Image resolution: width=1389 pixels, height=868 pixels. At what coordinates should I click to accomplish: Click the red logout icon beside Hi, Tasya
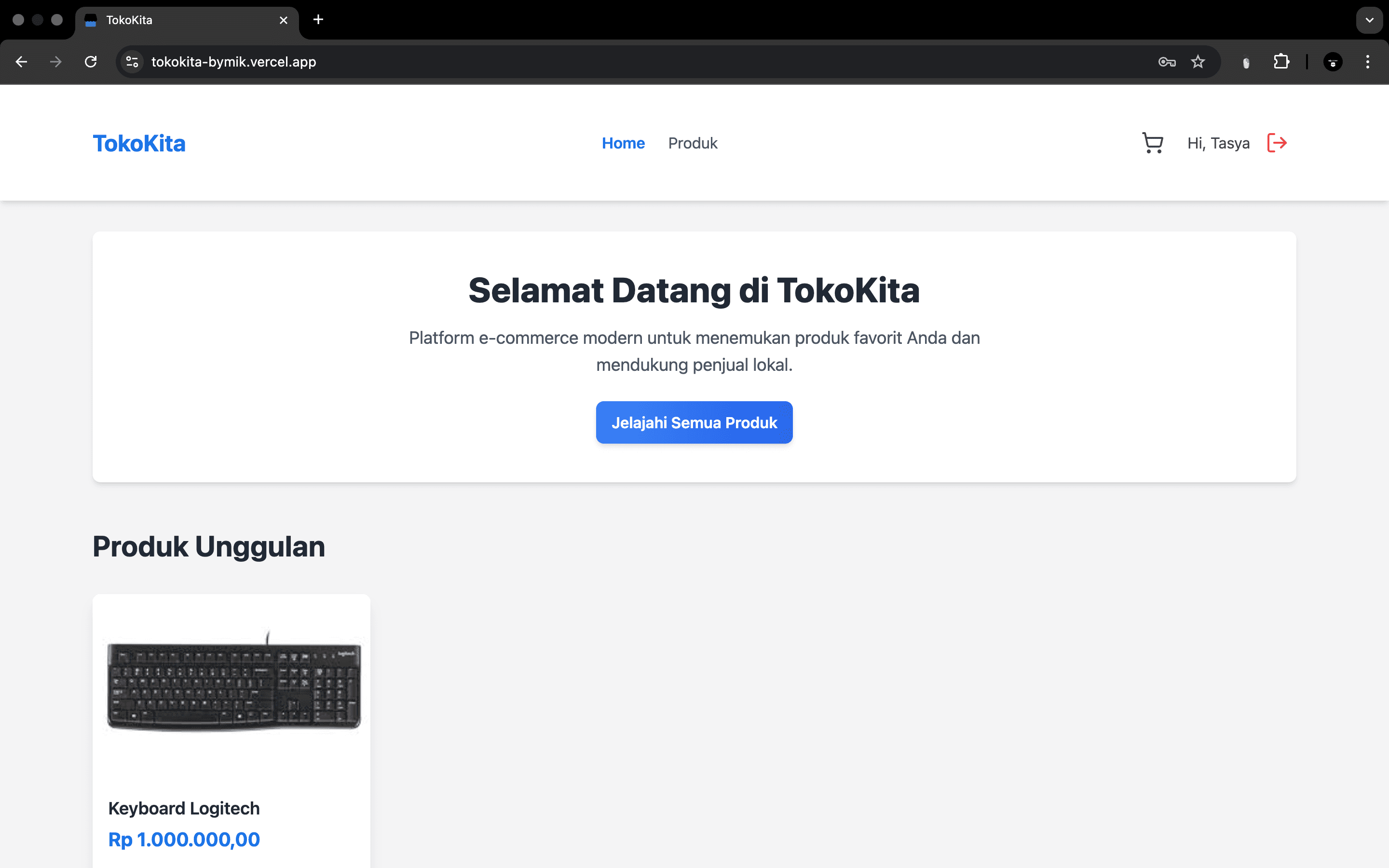1277,143
